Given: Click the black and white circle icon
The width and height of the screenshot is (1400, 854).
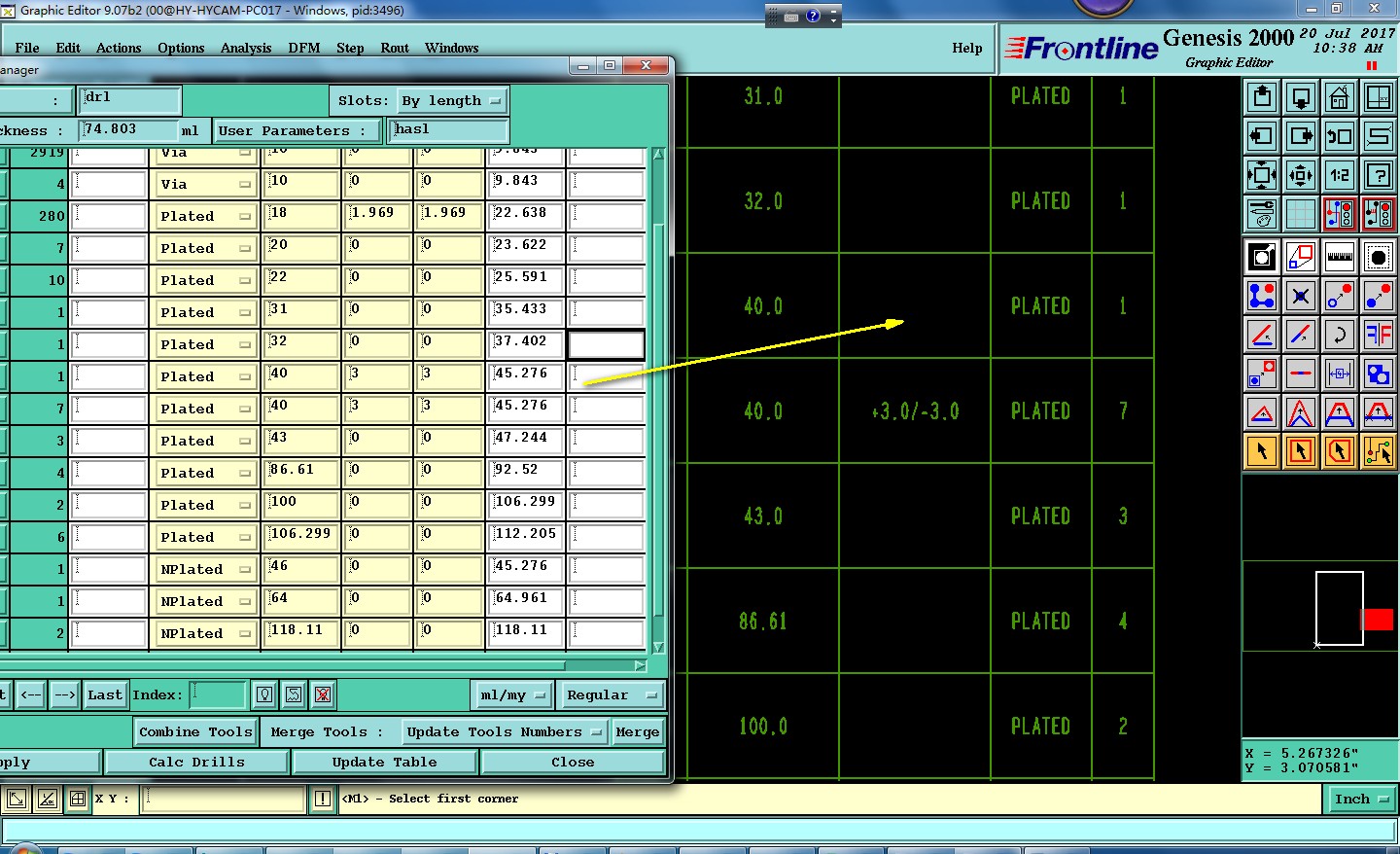Looking at the screenshot, I should pos(1379,257).
